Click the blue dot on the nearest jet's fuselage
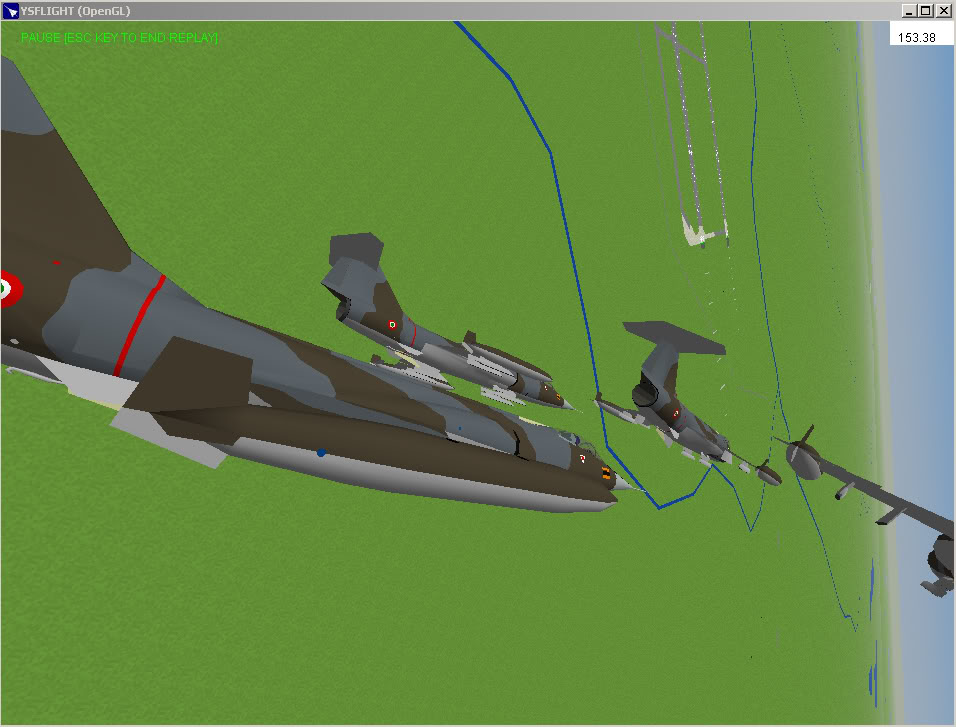 coord(321,453)
